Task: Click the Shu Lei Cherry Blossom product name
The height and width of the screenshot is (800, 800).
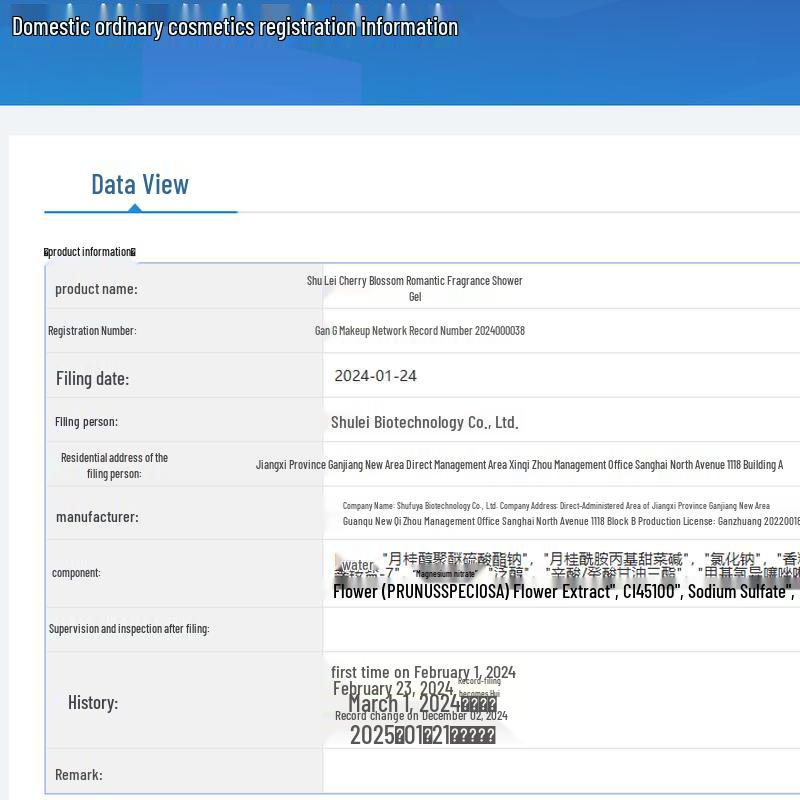Action: pyautogui.click(x=414, y=288)
